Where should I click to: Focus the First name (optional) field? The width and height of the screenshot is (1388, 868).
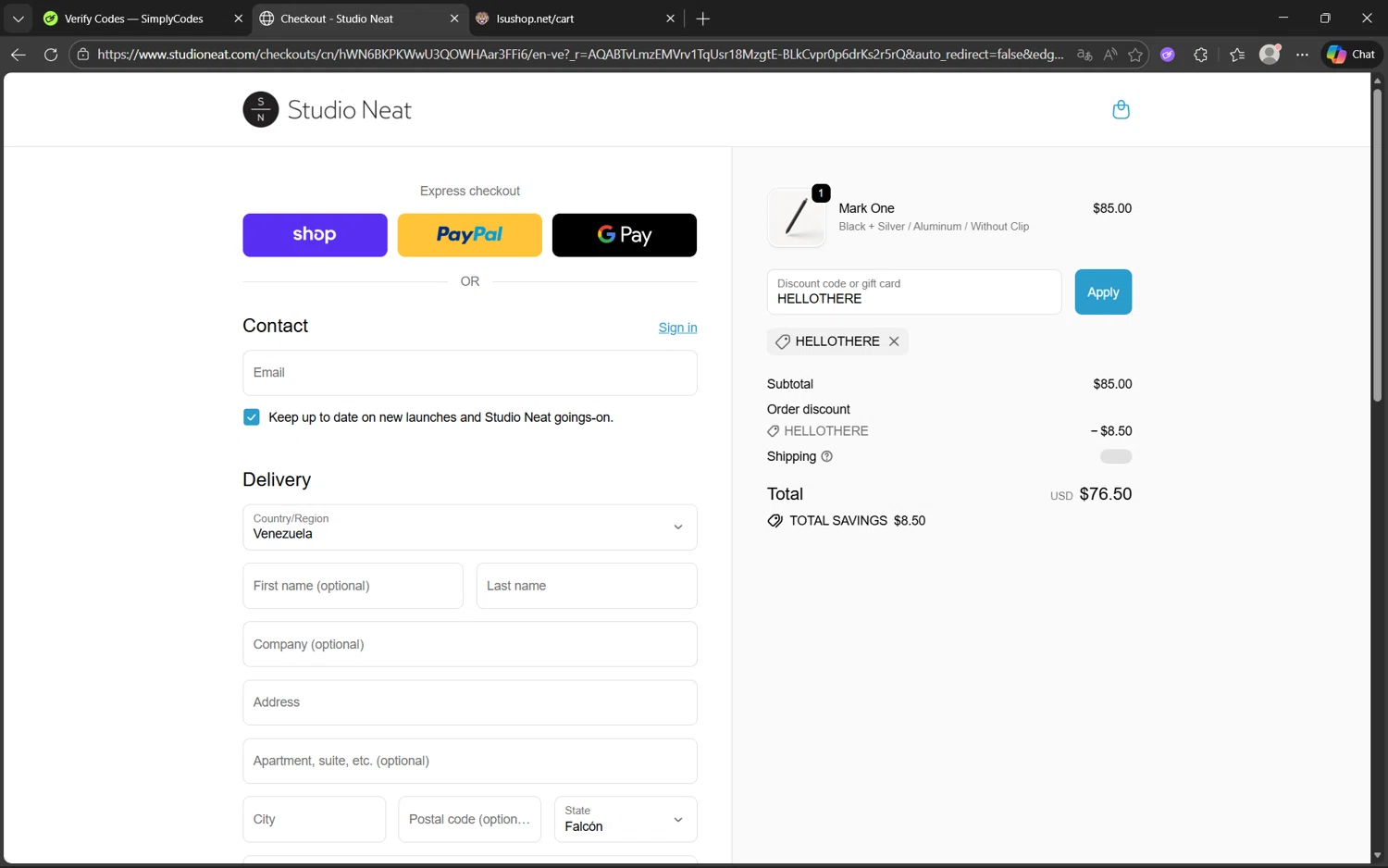353,586
